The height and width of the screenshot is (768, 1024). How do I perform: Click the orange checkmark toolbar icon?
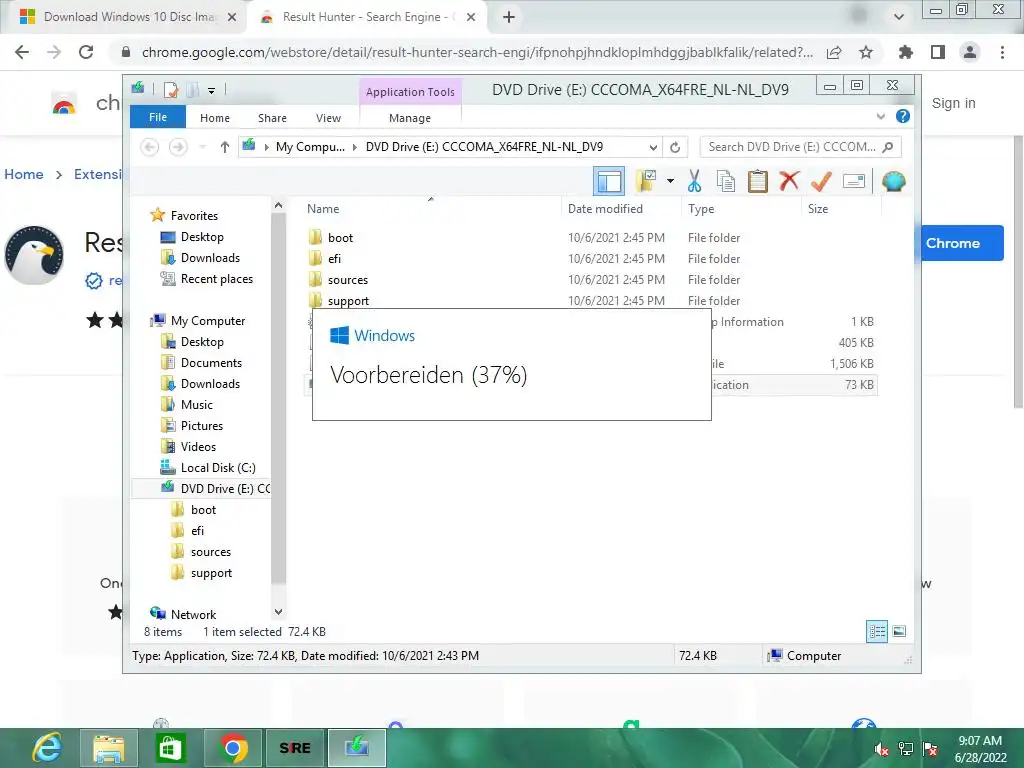[x=821, y=182]
